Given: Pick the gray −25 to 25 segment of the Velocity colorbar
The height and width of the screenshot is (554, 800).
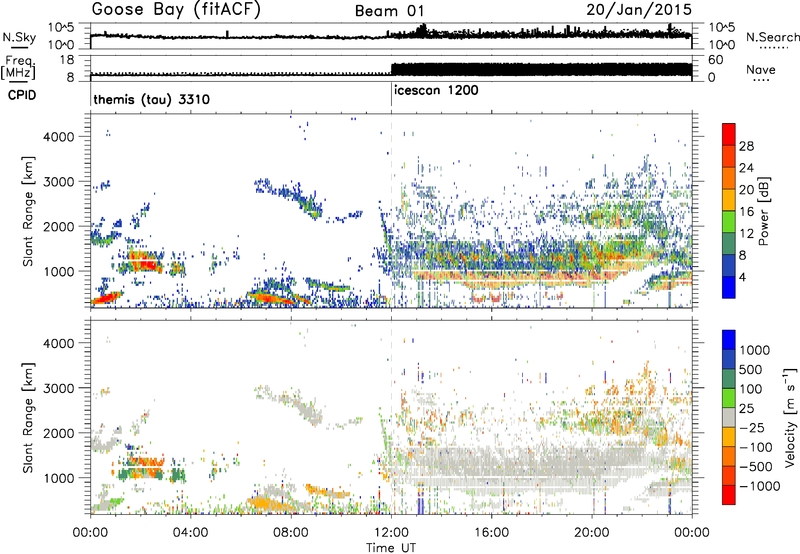Looking at the screenshot, I should coord(729,418).
